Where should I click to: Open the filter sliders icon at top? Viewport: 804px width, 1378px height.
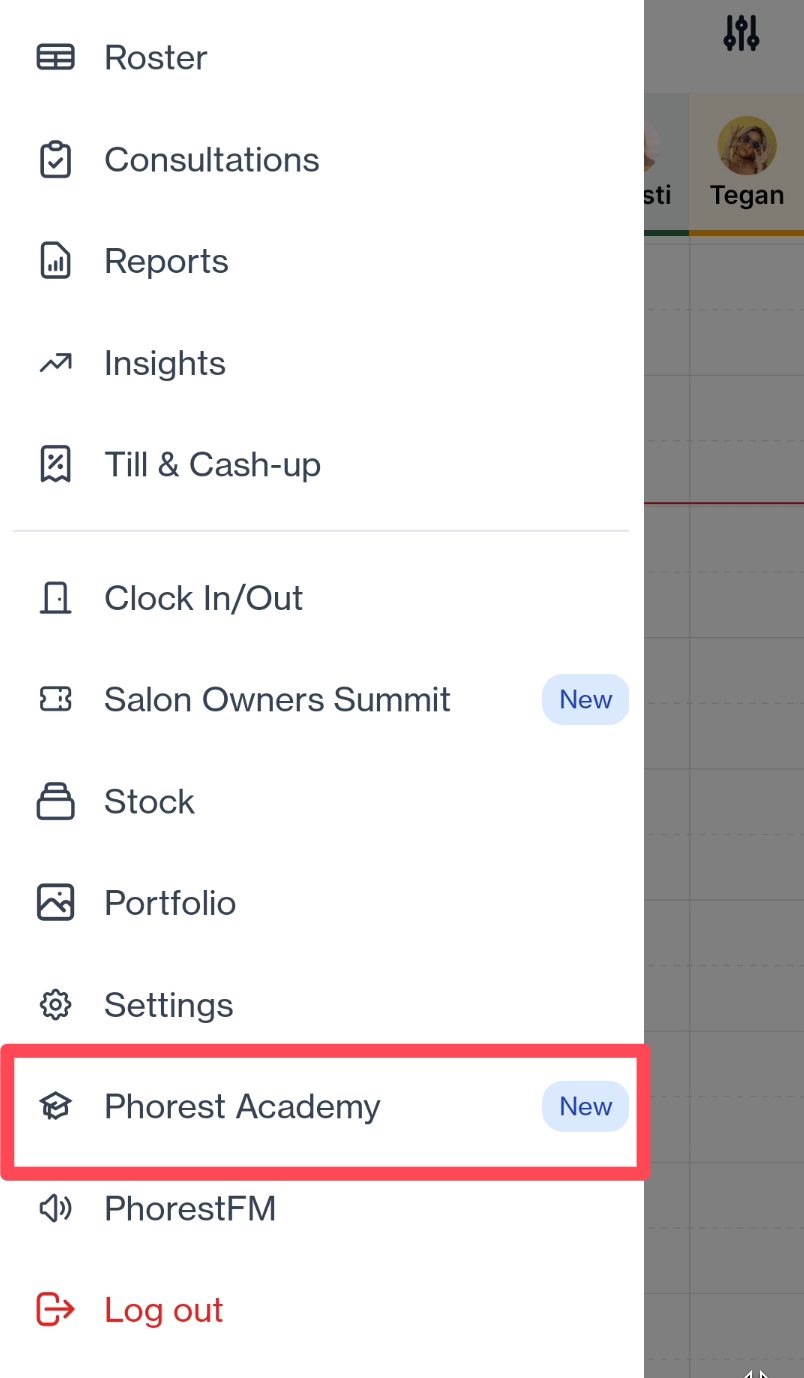[x=741, y=33]
